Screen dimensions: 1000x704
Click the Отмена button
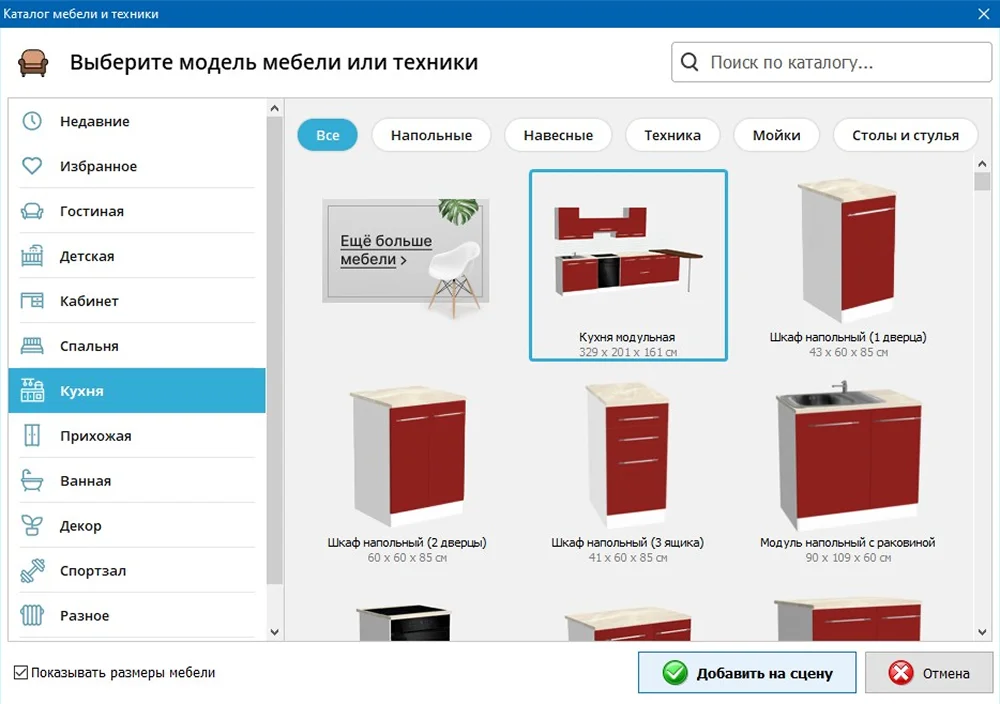click(929, 673)
